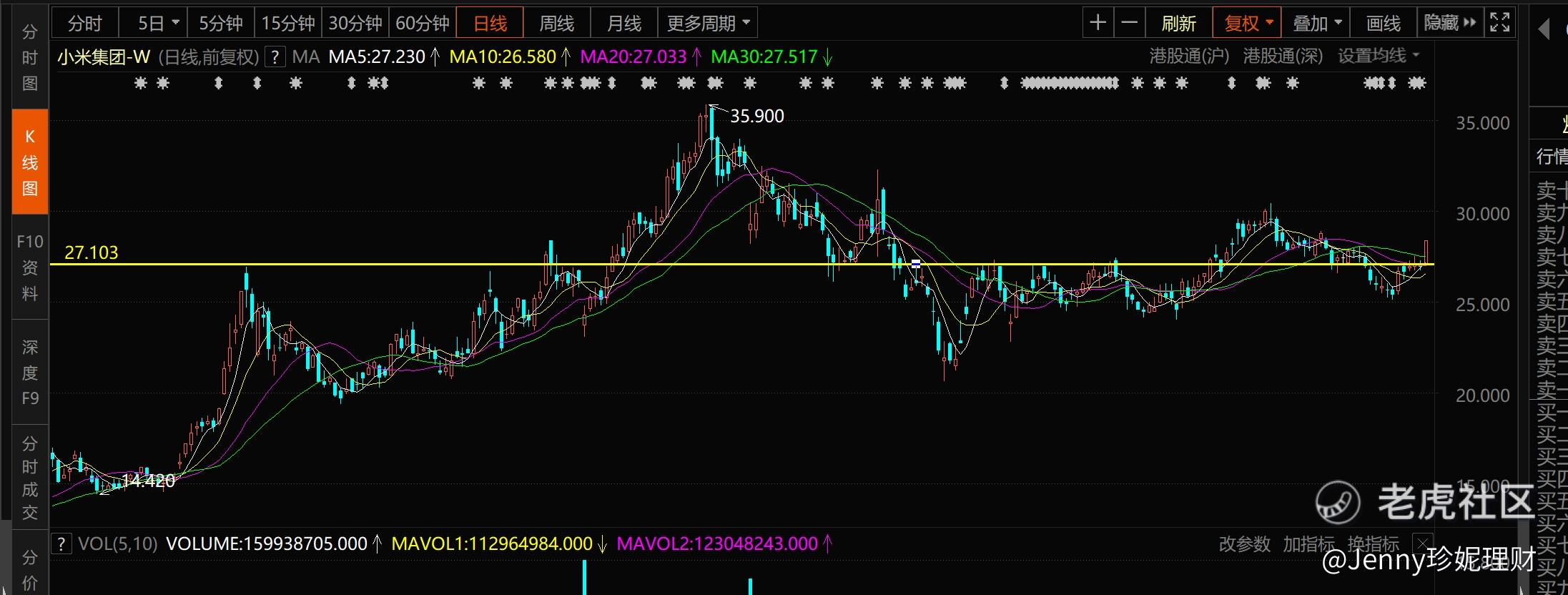Click the 小米集团-W stock name

(x=104, y=56)
